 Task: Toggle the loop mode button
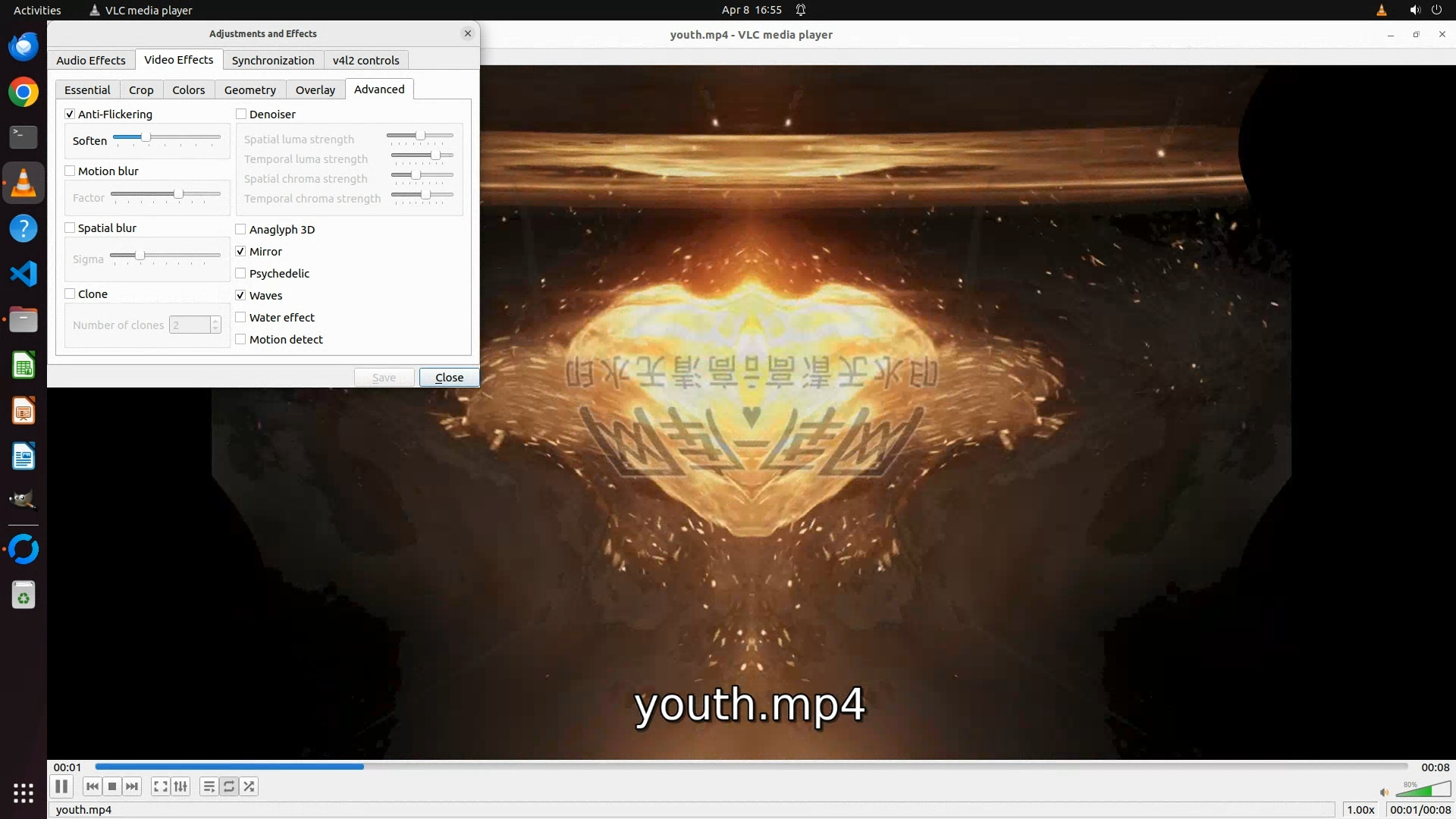point(229,786)
